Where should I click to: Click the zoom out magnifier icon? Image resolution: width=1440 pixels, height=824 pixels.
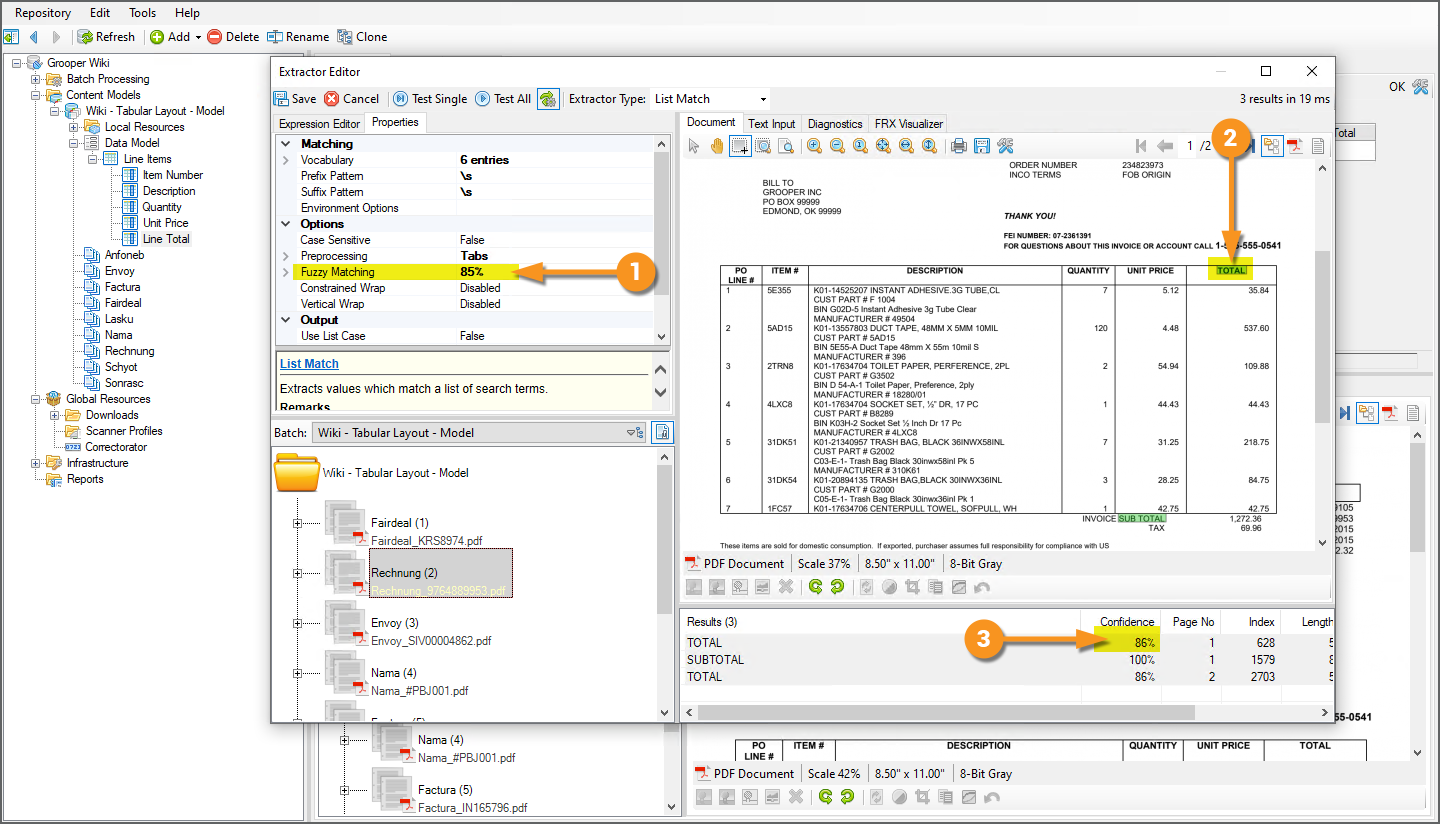837,147
